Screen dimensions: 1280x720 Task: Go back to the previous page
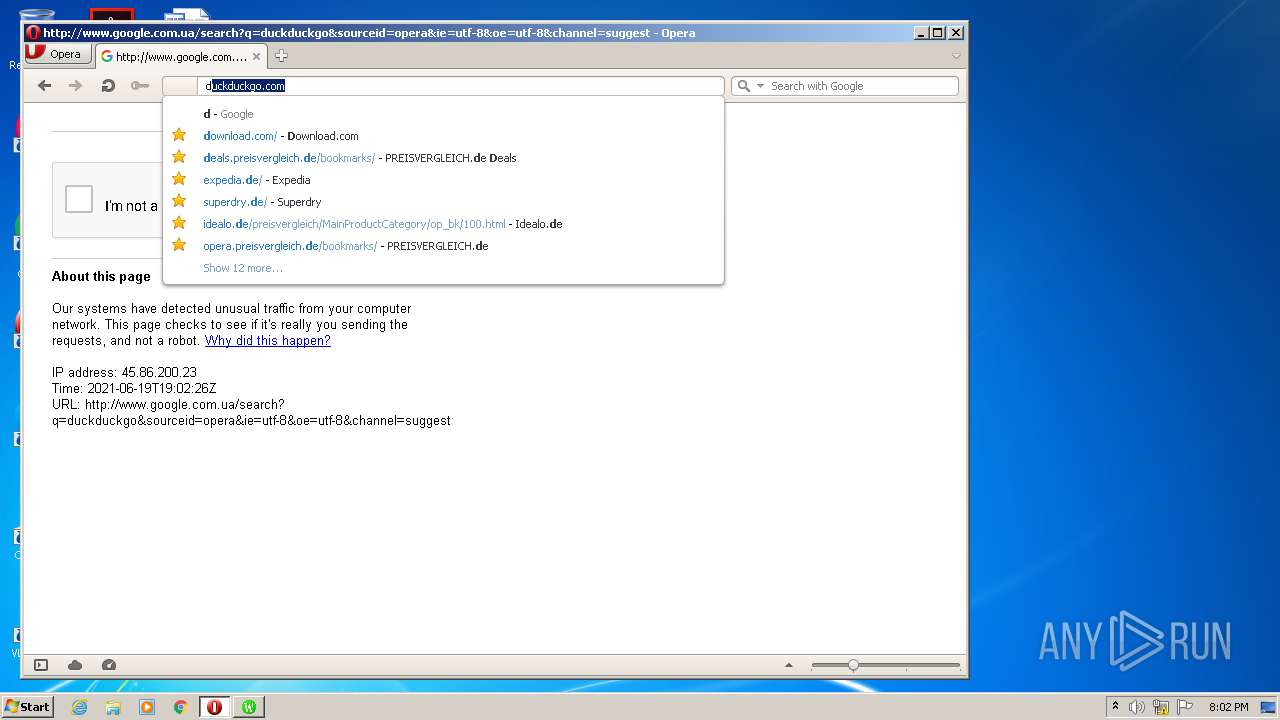point(44,86)
